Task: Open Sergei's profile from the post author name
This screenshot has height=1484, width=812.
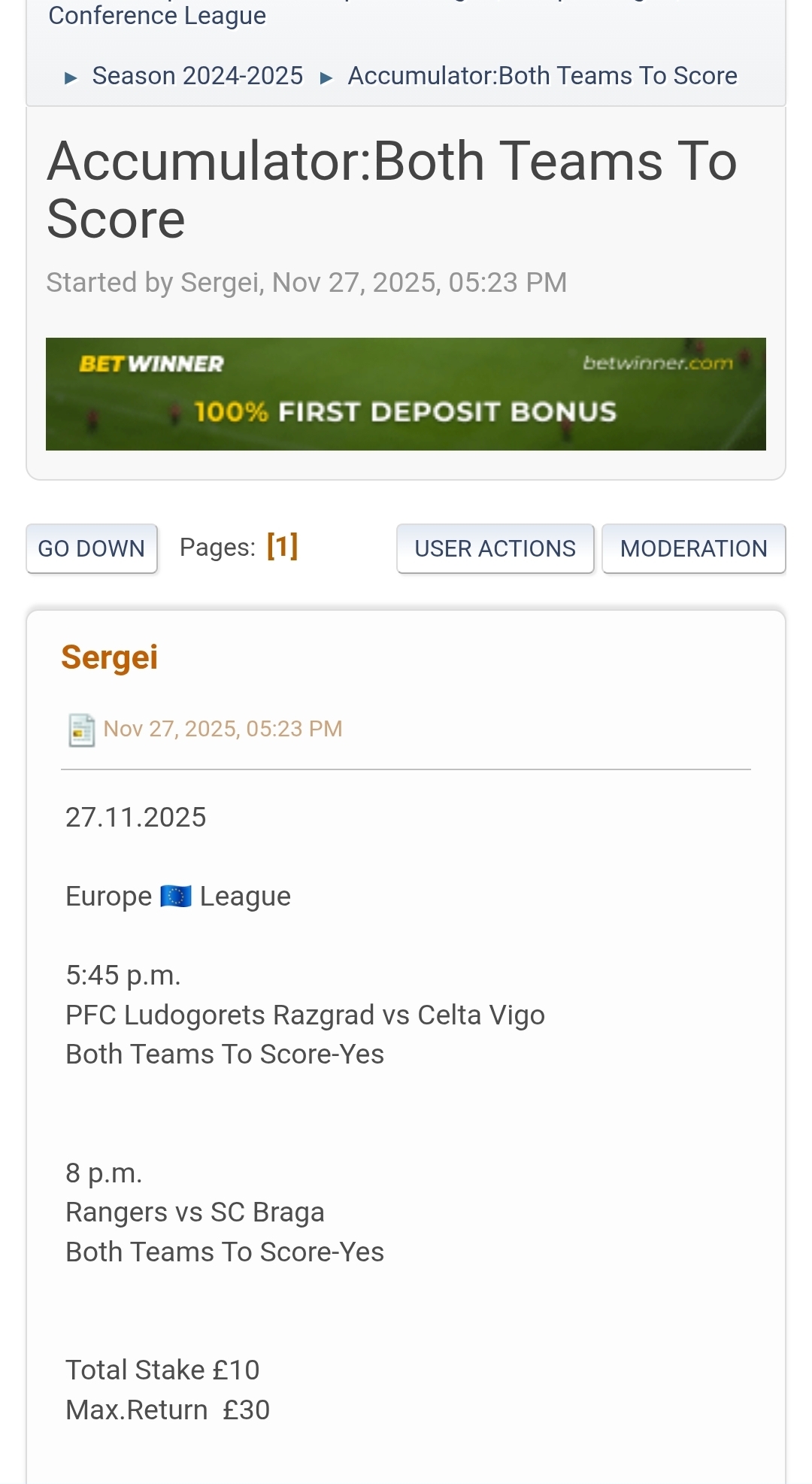Action: (x=110, y=657)
